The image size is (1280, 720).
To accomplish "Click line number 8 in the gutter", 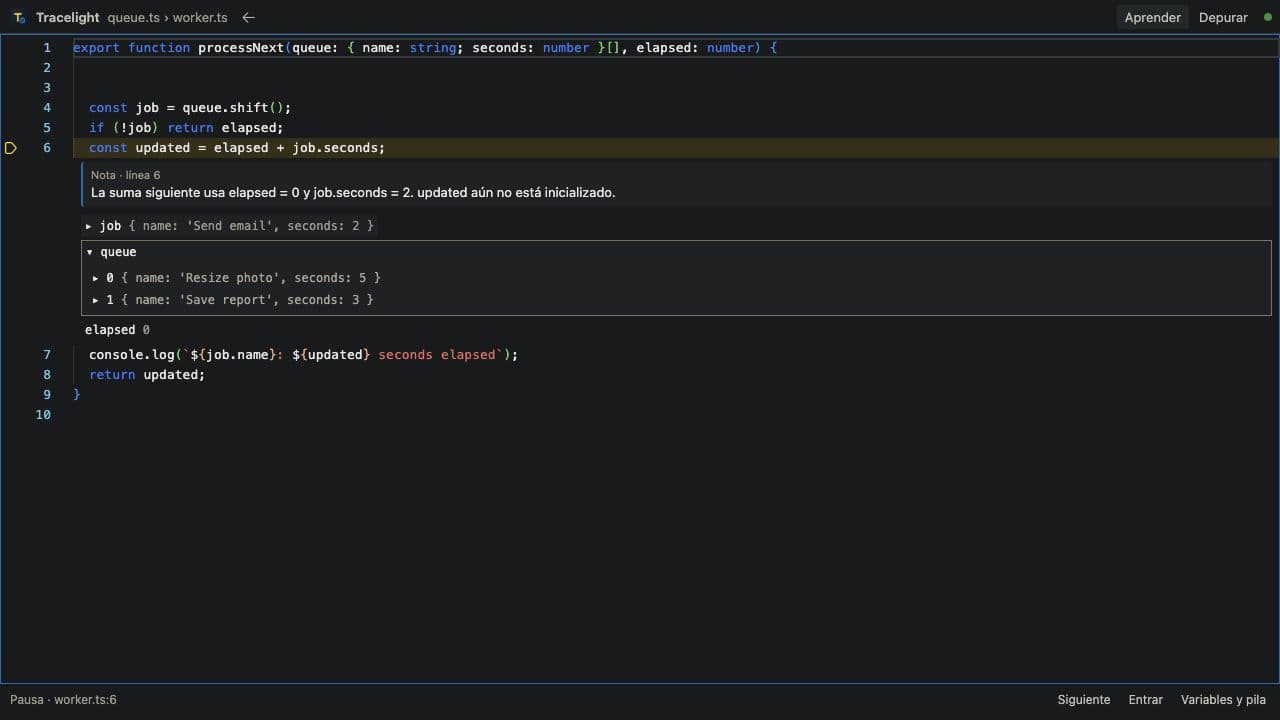I will pos(46,375).
